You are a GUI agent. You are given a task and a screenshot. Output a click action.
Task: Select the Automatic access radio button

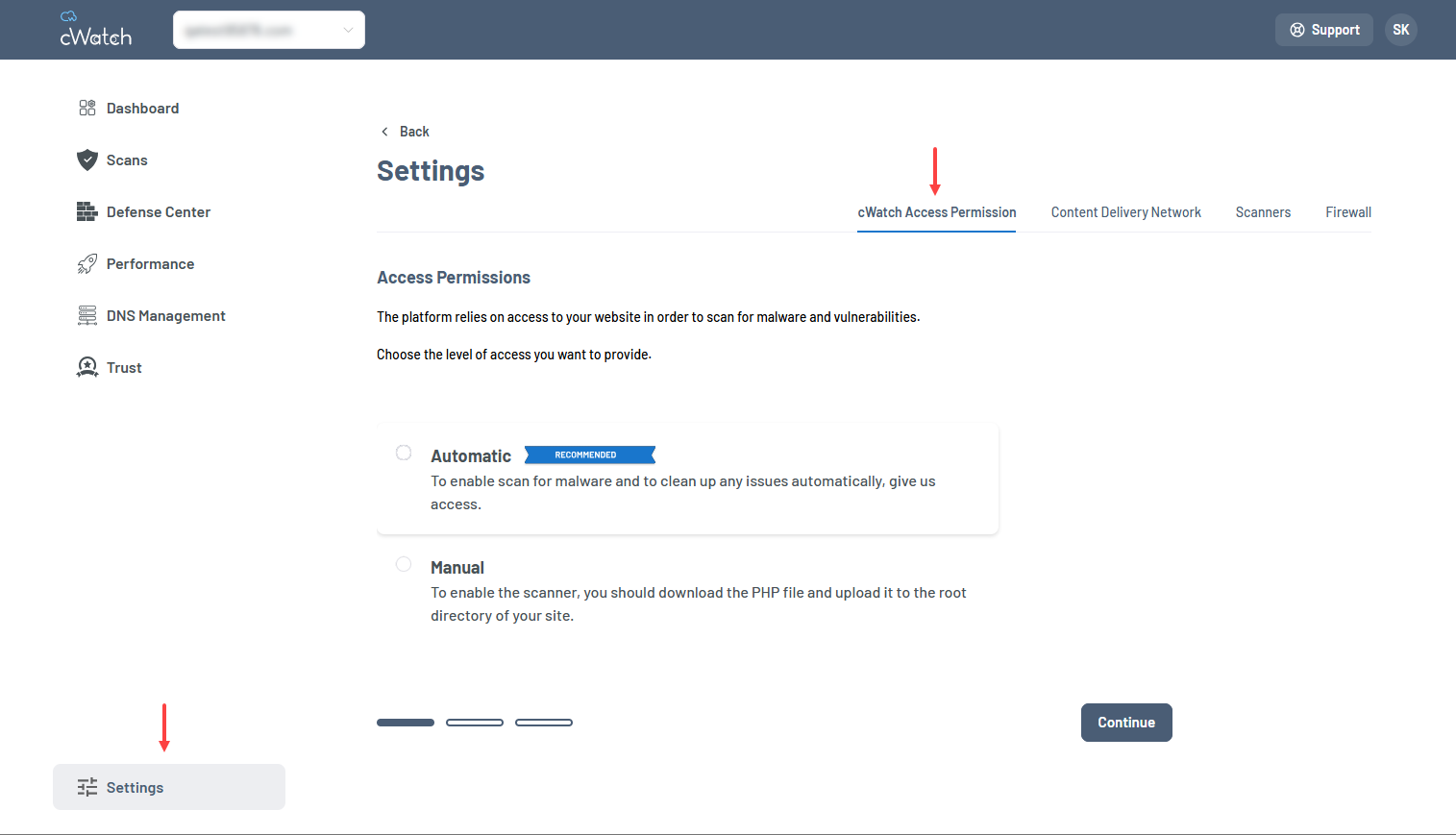(x=404, y=453)
